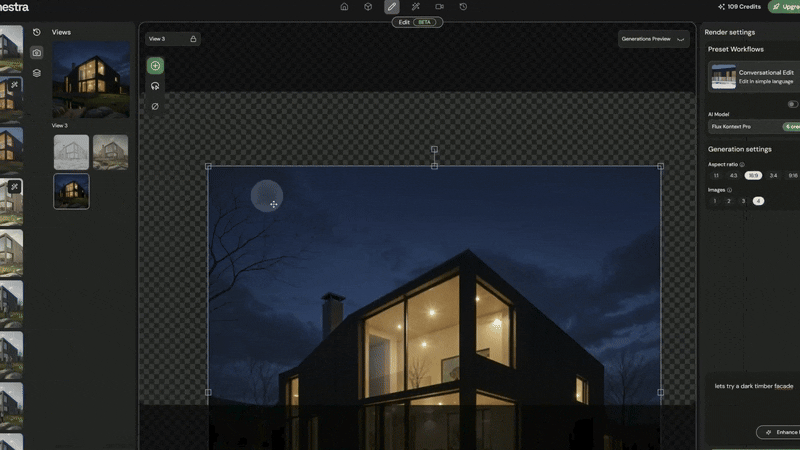The height and width of the screenshot is (450, 800).
Task: Click the rotation handle above the image
Action: [x=434, y=149]
